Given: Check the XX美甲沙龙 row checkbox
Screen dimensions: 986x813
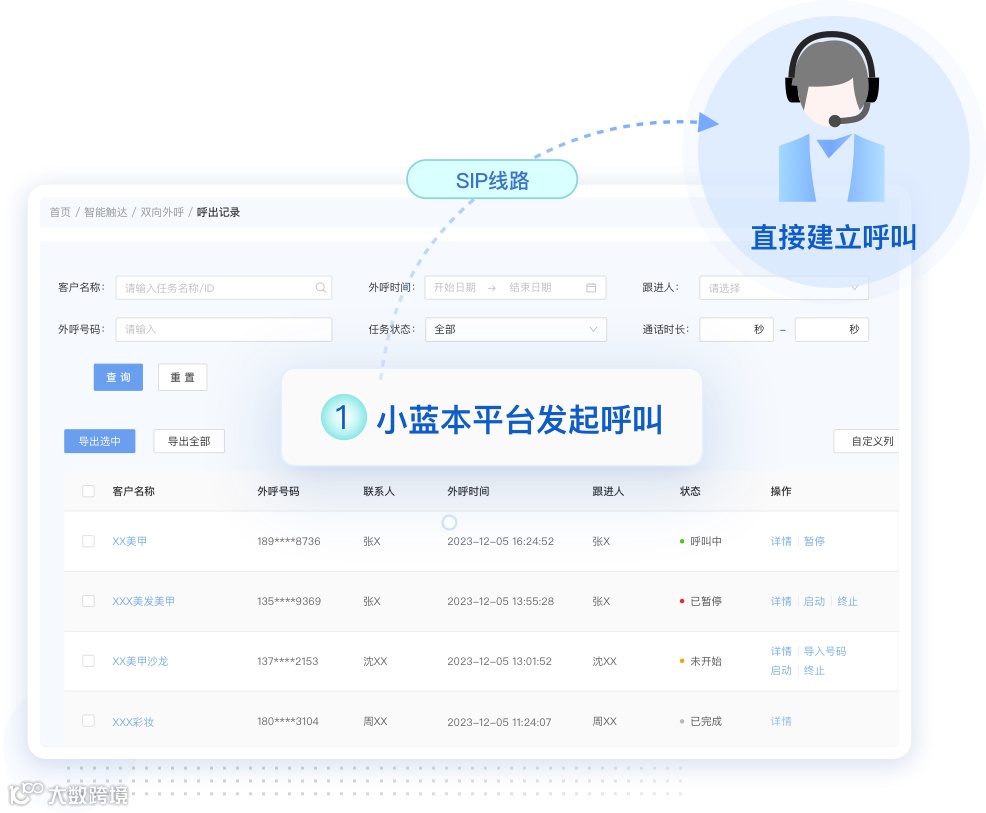Looking at the screenshot, I should [x=89, y=661].
